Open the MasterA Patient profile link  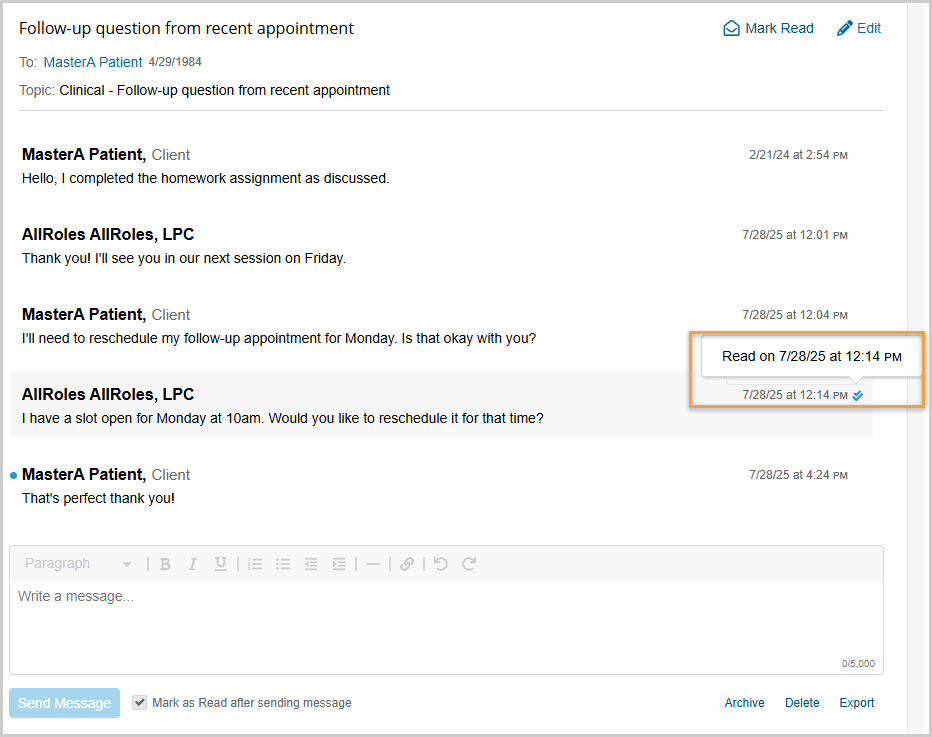click(92, 62)
